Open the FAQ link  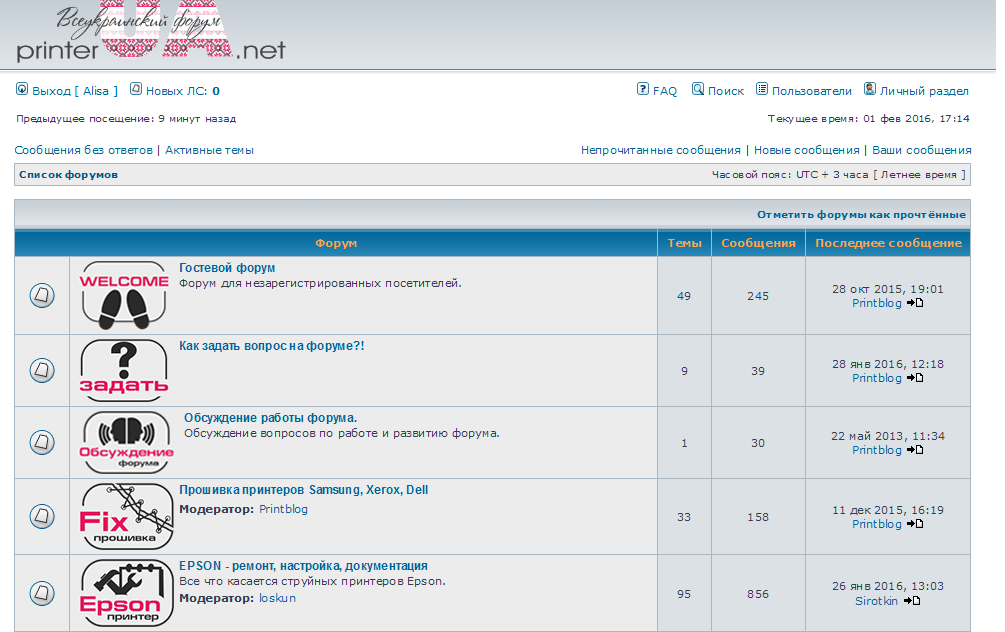coord(665,91)
